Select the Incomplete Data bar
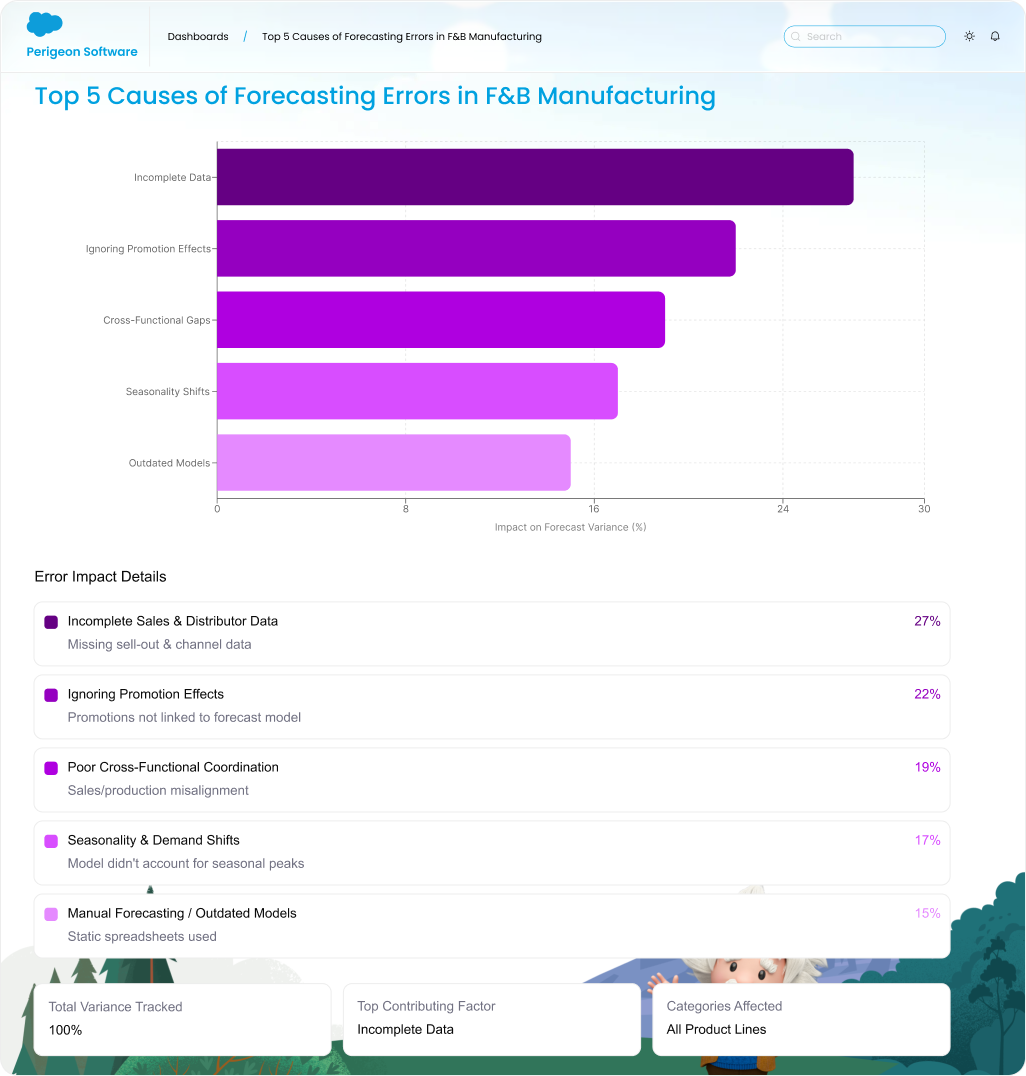 tap(534, 177)
